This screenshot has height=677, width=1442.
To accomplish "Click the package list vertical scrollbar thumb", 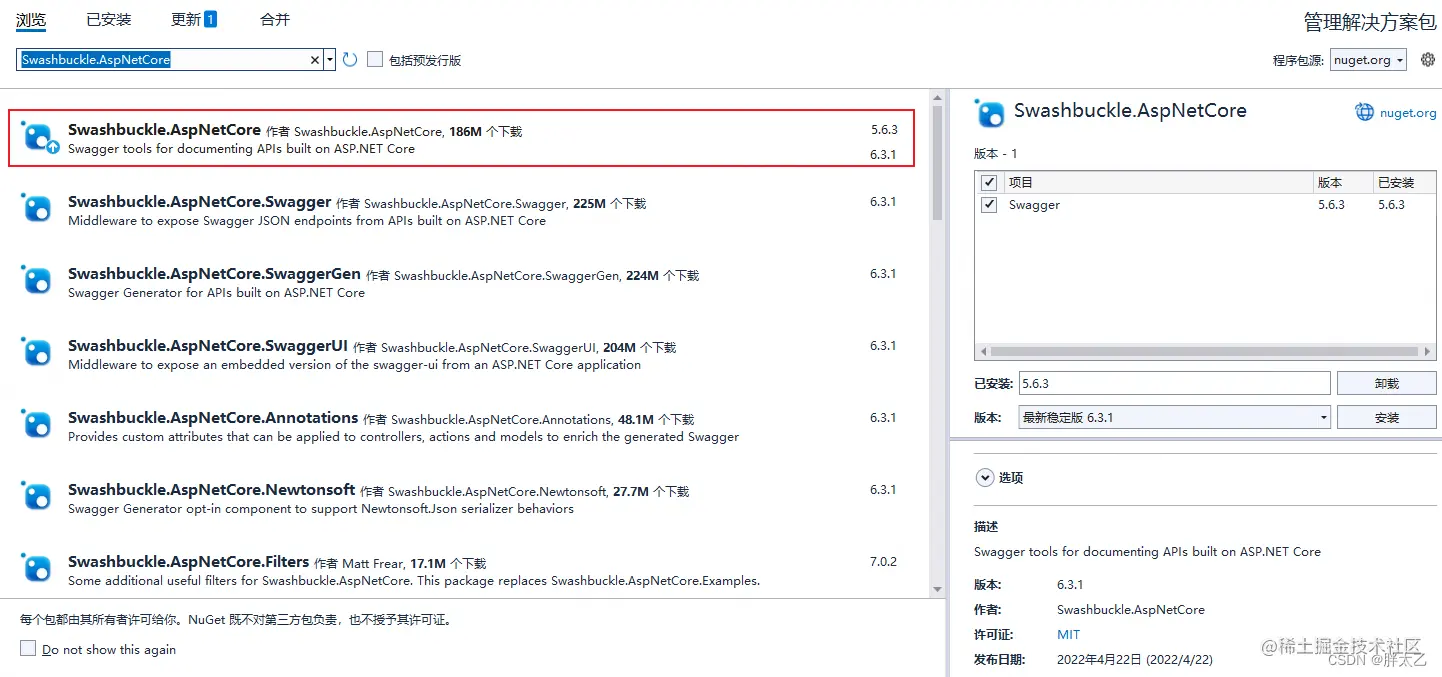I will [937, 162].
